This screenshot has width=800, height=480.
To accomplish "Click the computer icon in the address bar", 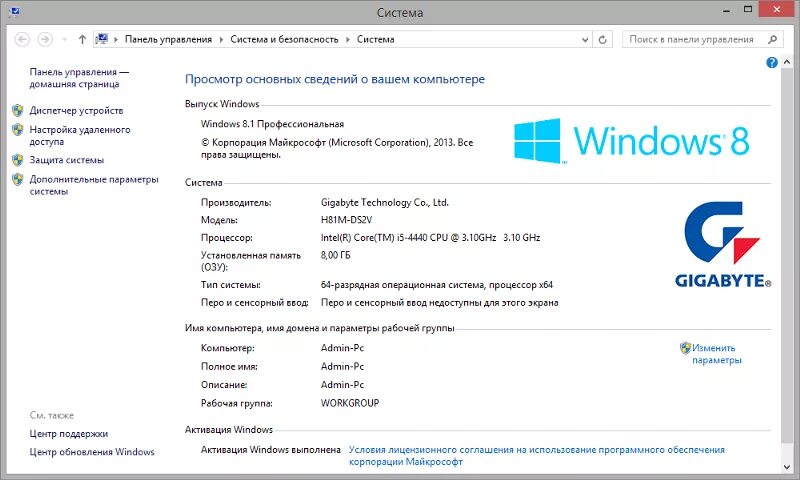I will [102, 39].
